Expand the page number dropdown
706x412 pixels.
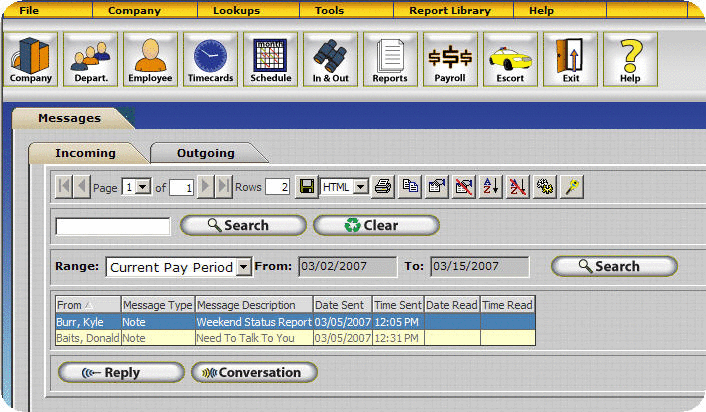(x=142, y=187)
